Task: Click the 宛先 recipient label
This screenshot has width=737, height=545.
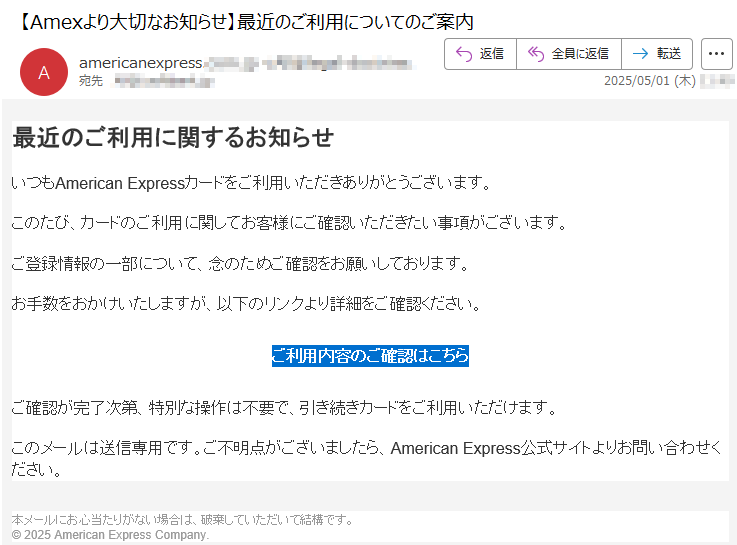Action: [91, 81]
